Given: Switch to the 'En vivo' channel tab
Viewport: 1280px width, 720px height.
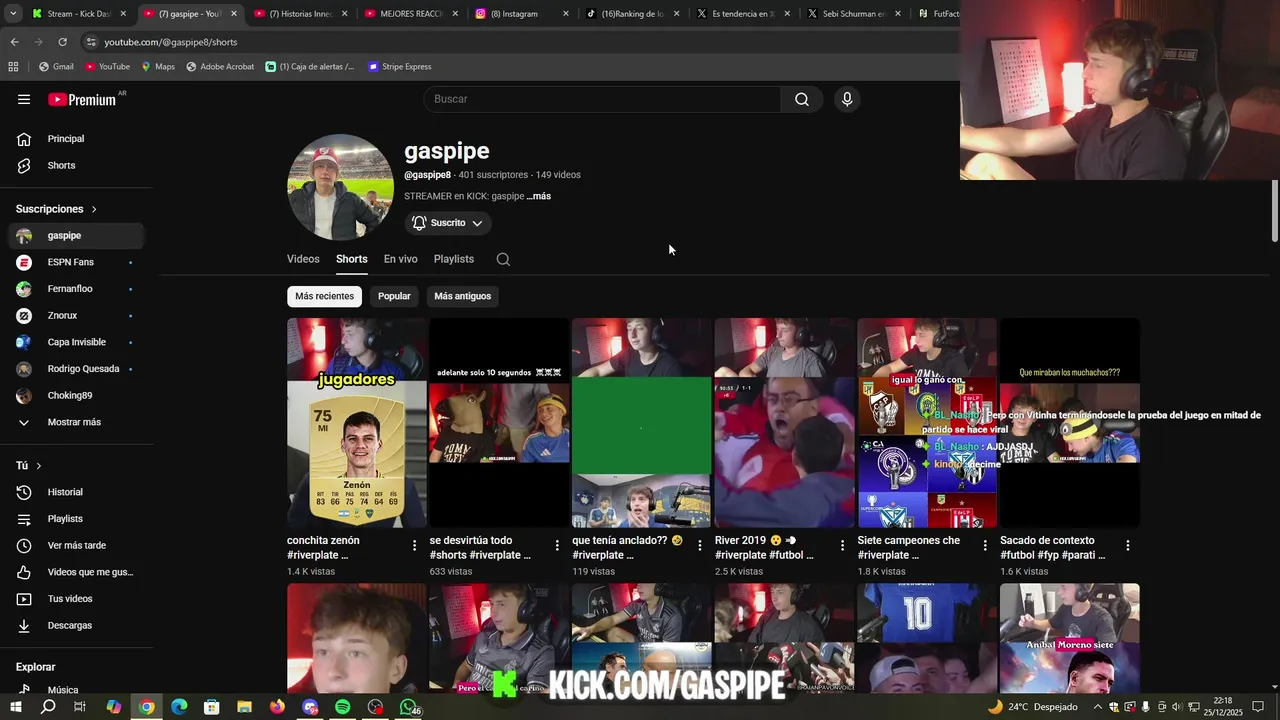Looking at the screenshot, I should click(x=400, y=259).
